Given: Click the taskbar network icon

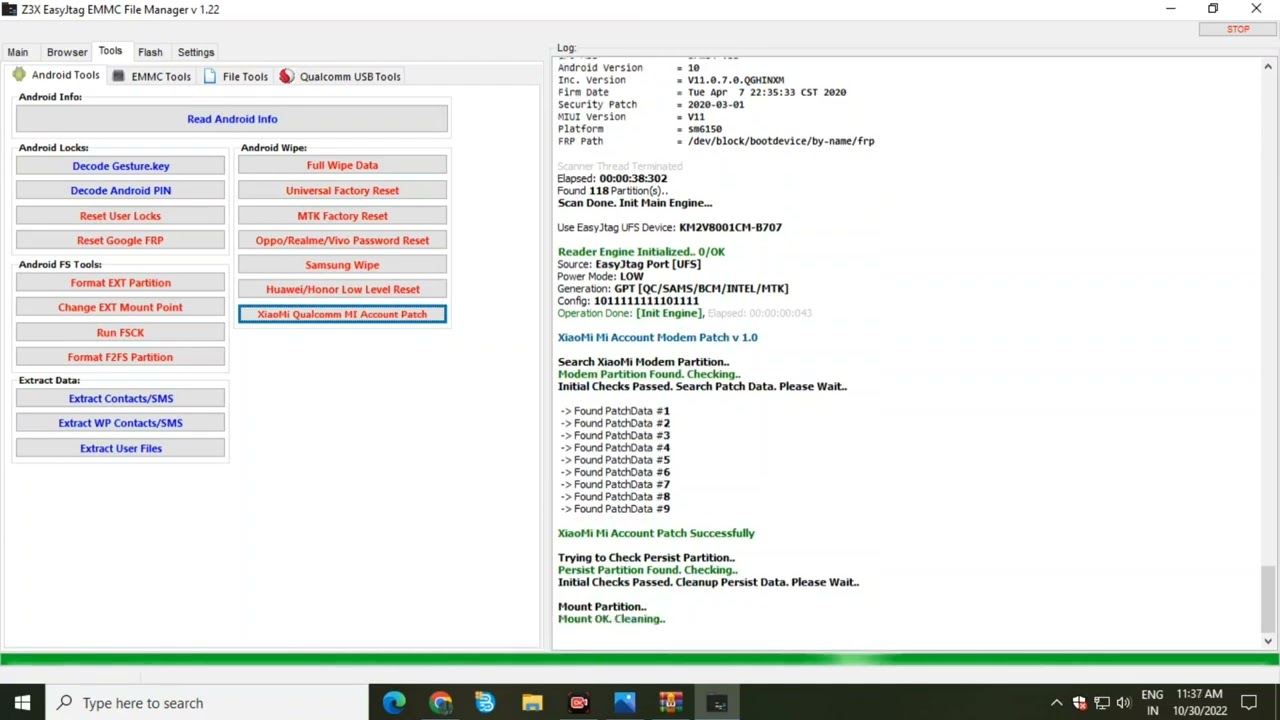Looking at the screenshot, I should coord(1101,703).
